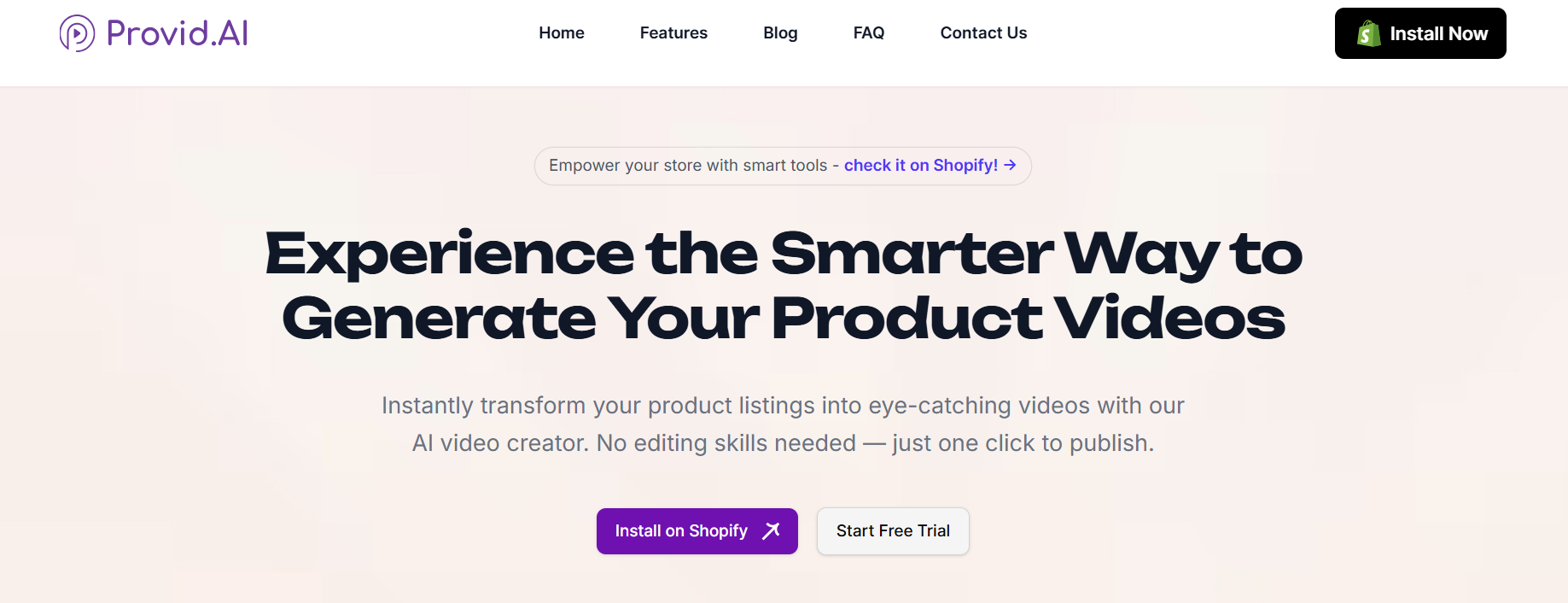Open the Features navigation item
This screenshot has width=1568, height=603.
673,32
